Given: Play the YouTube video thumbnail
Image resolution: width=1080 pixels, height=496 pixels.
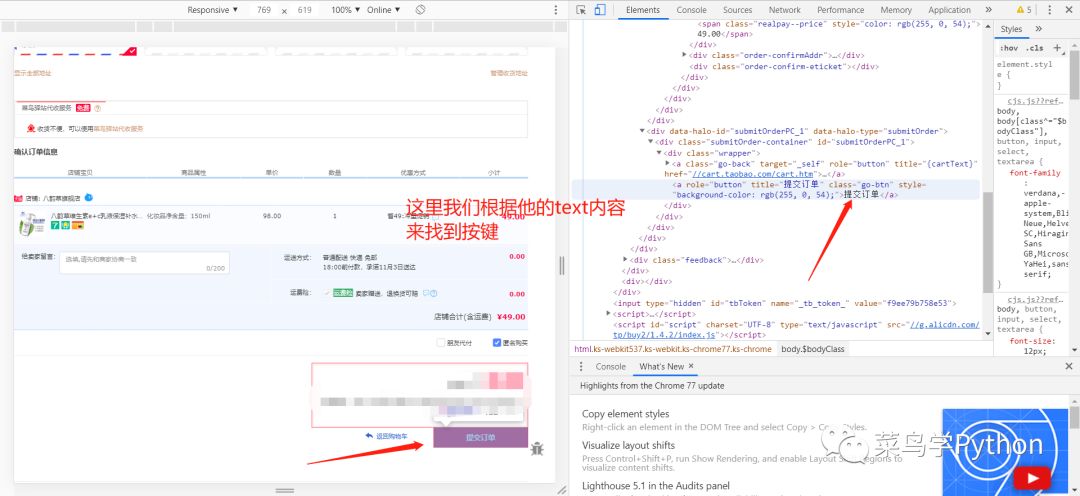Looking at the screenshot, I should point(1031,479).
